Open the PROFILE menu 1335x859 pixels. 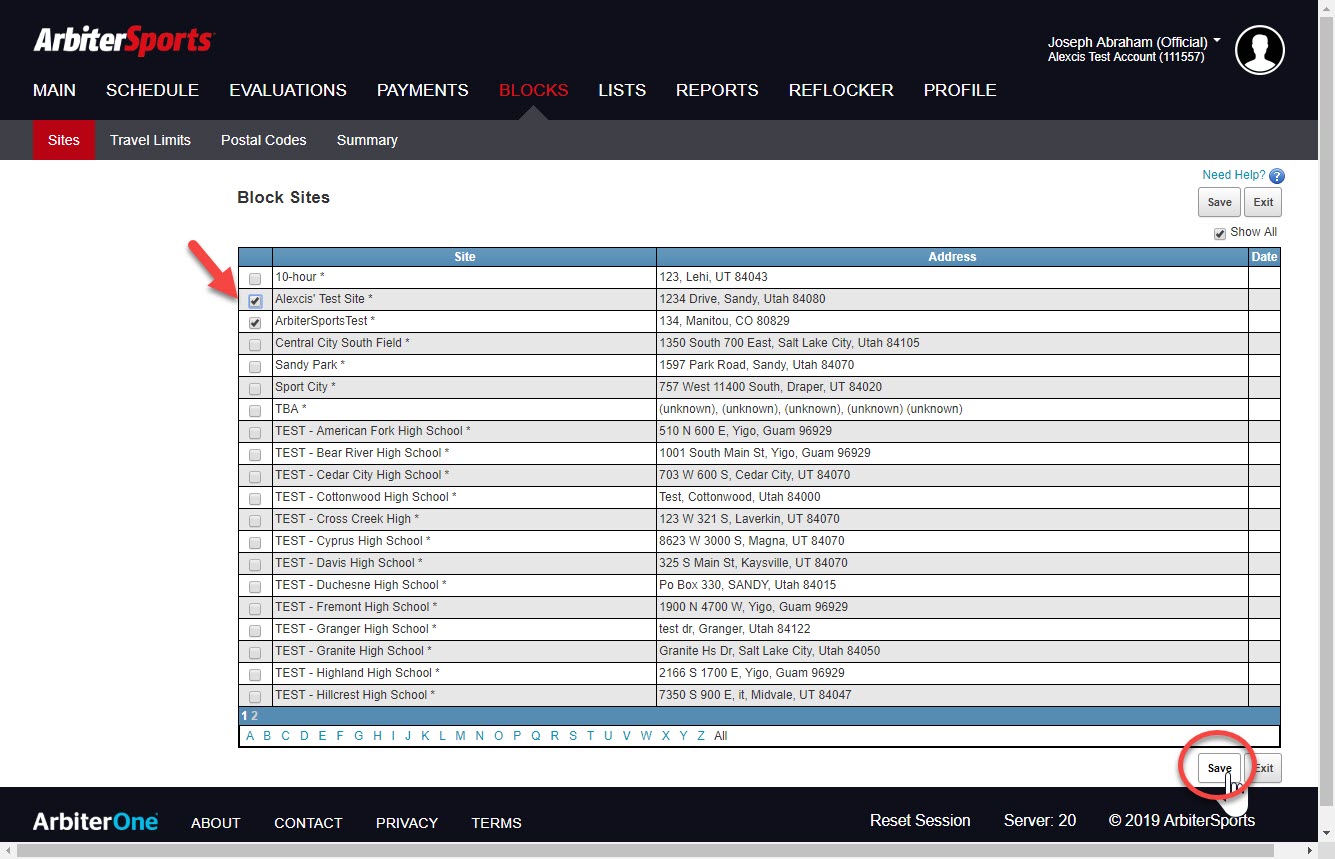960,90
